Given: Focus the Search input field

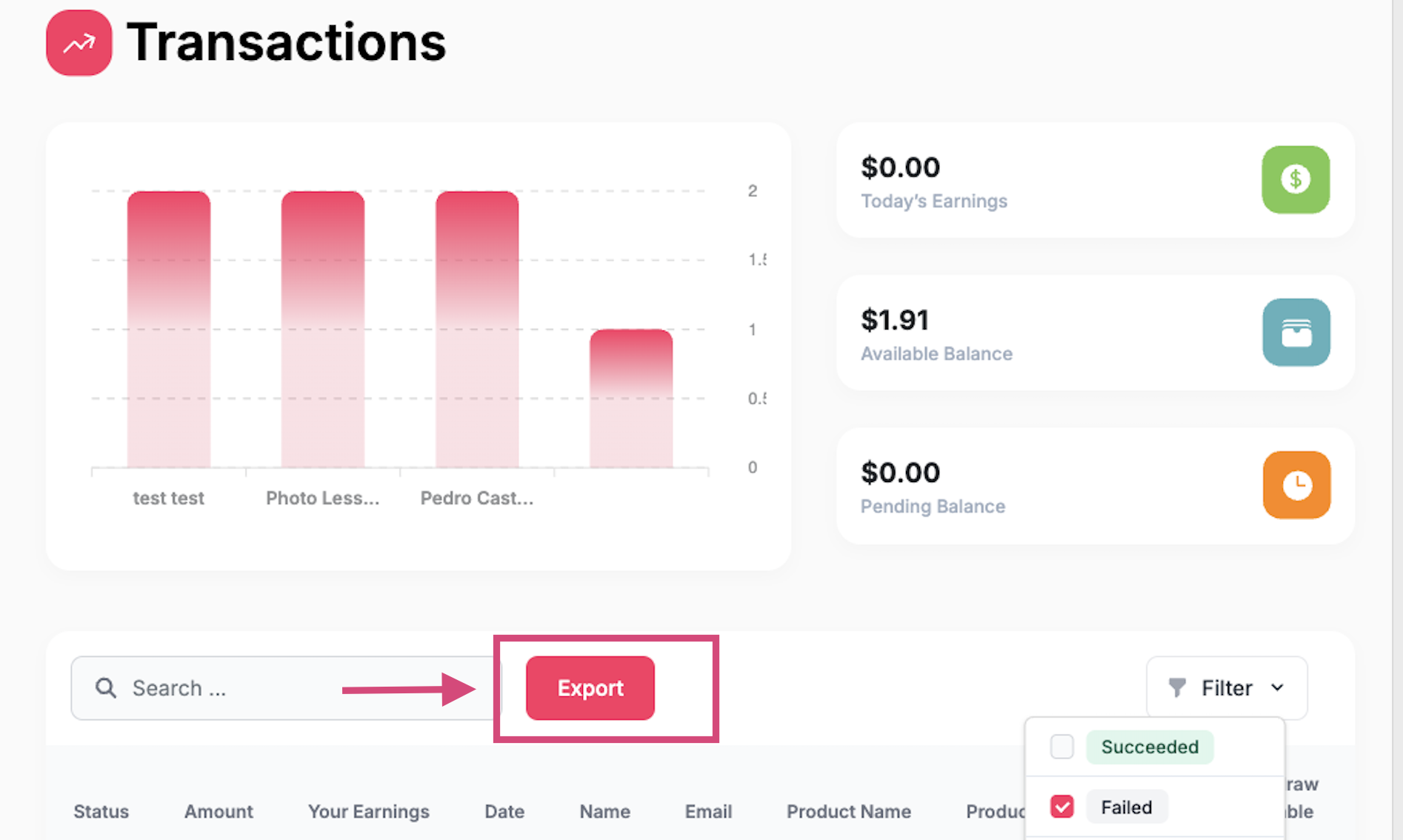Looking at the screenshot, I should (285, 688).
